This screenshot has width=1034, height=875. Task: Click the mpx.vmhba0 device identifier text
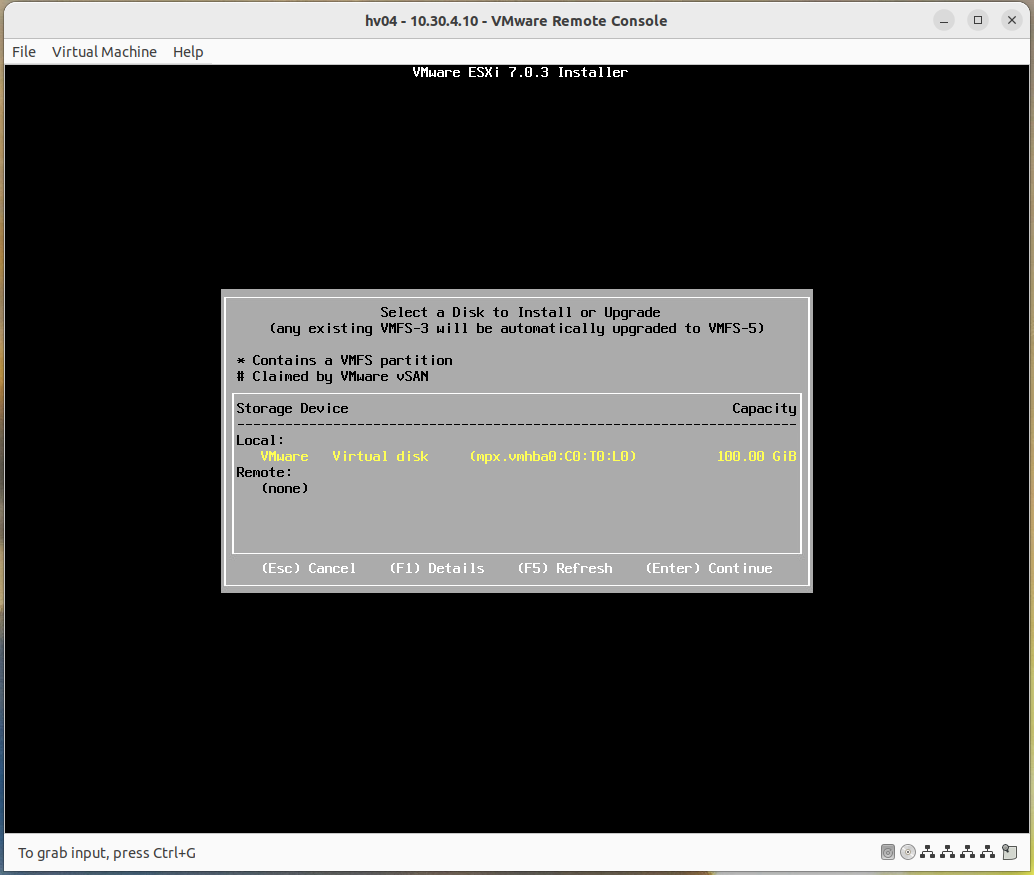(553, 456)
